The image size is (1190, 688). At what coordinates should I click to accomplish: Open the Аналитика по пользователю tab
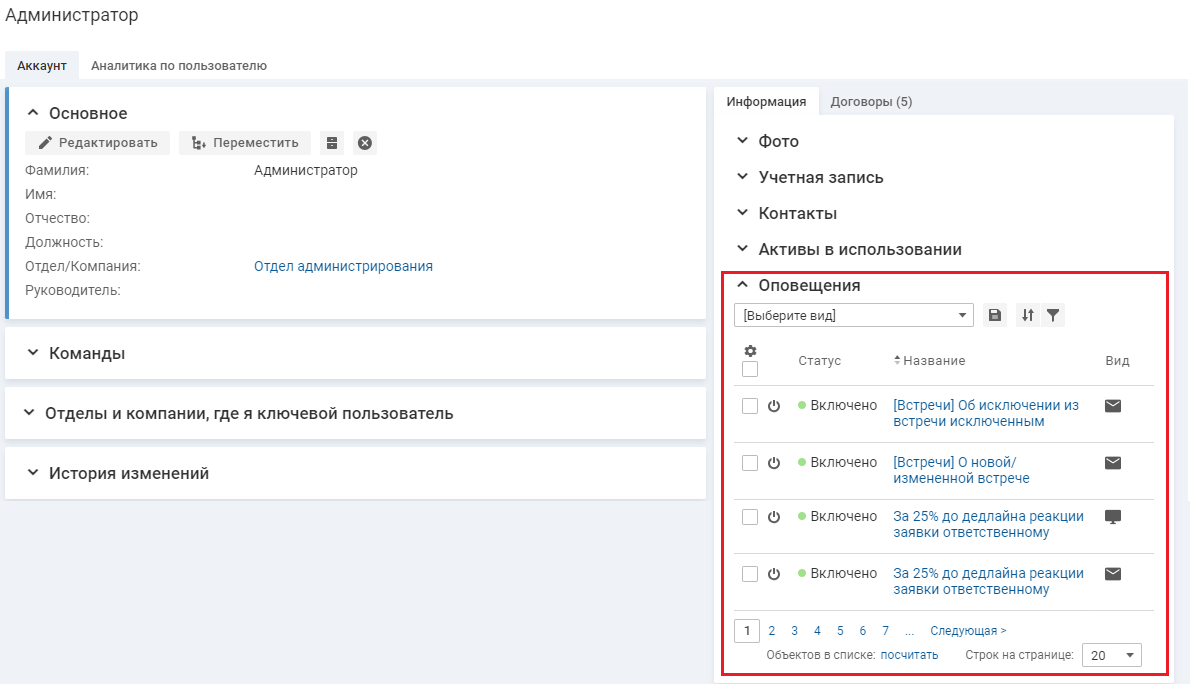coord(178,66)
